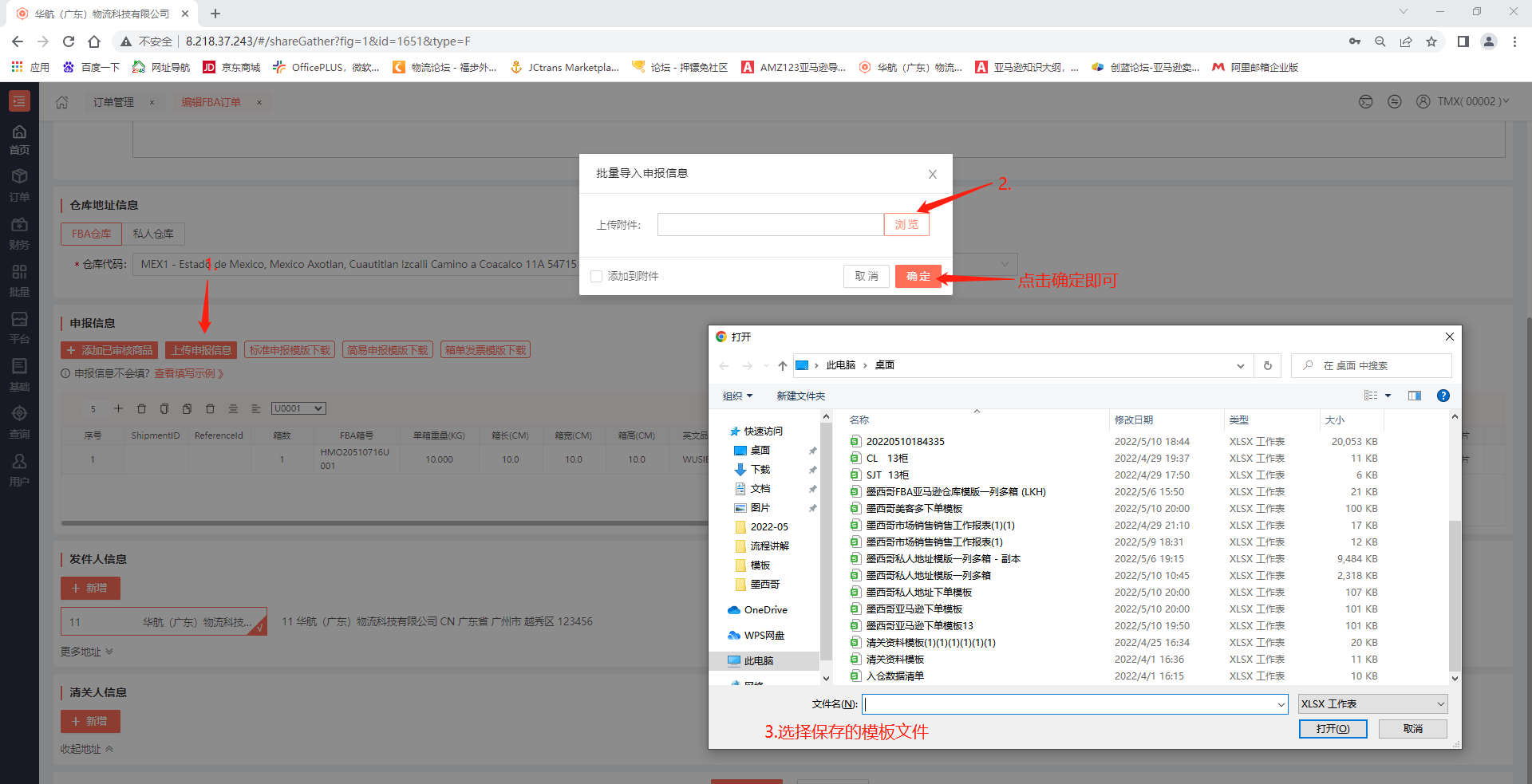The image size is (1532, 784).
Task: Click the 确定 confirm button
Action: [x=918, y=276]
